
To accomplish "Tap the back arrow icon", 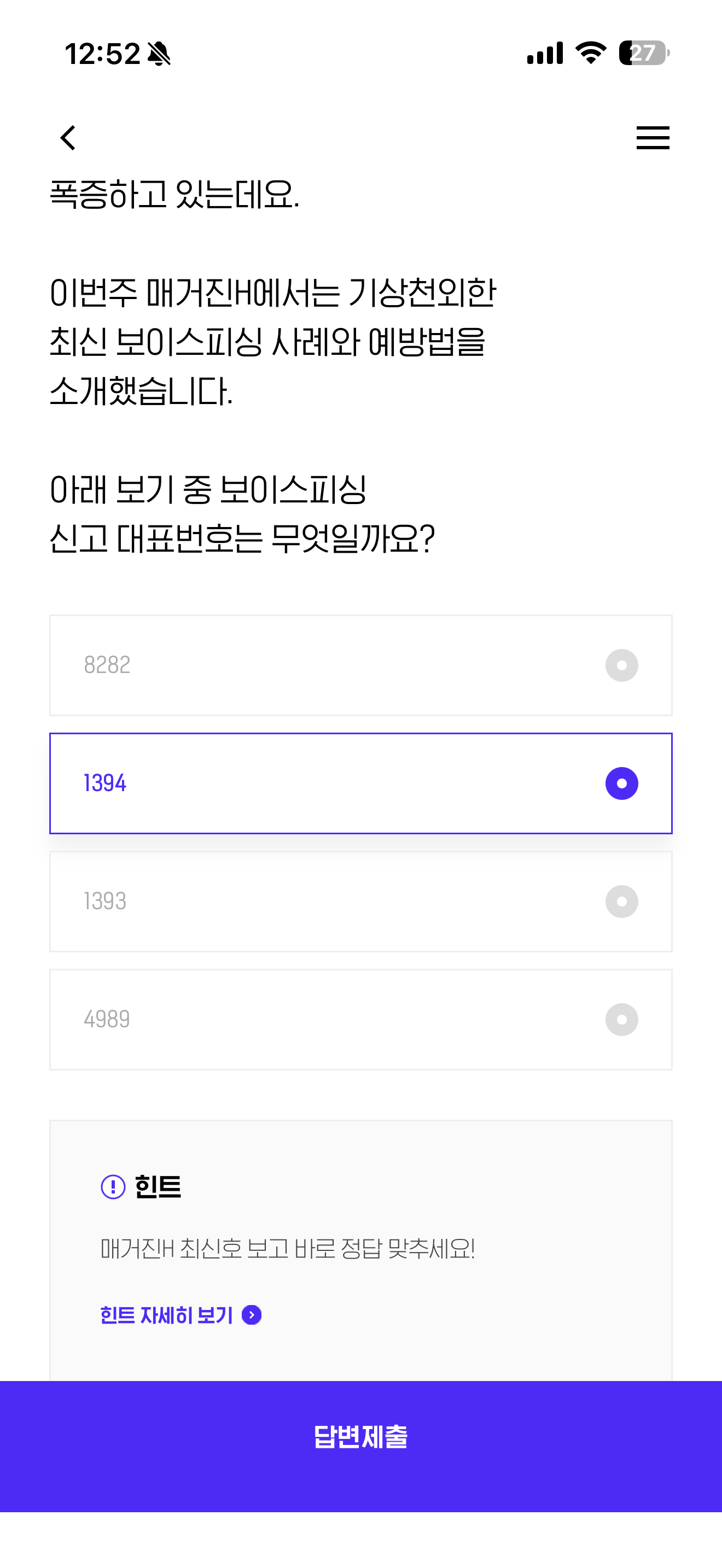I will pos(68,138).
